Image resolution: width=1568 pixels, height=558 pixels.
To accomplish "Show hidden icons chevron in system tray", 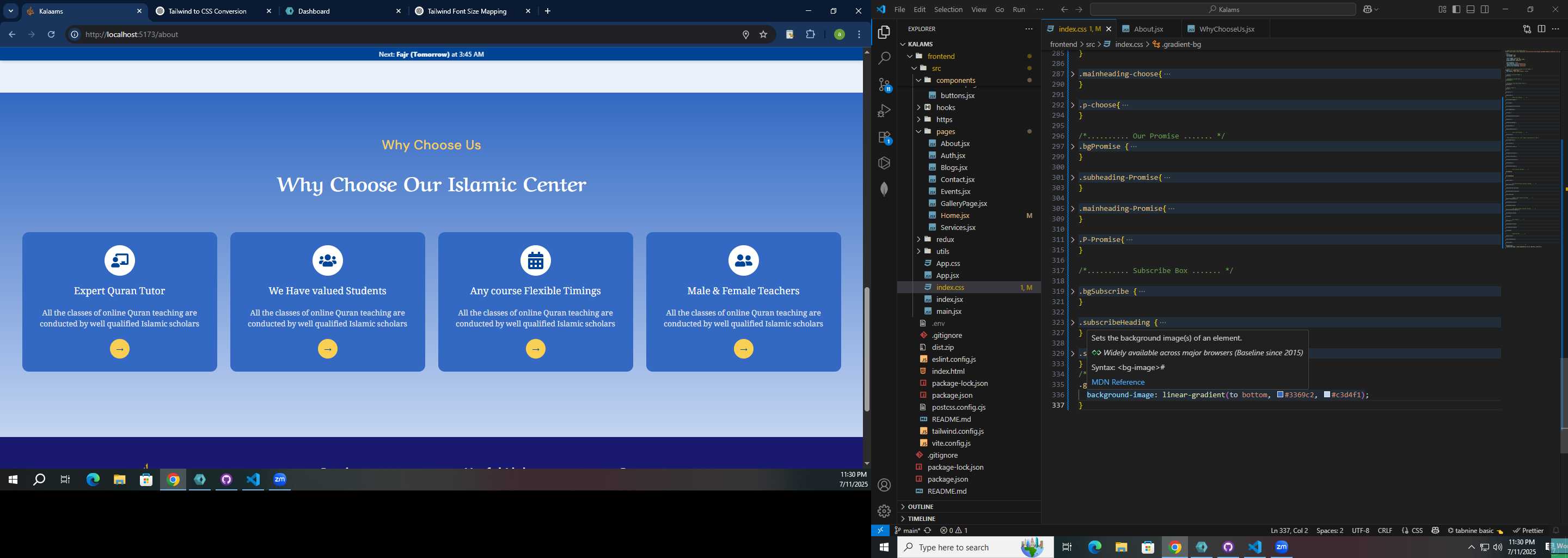I will (x=1471, y=547).
